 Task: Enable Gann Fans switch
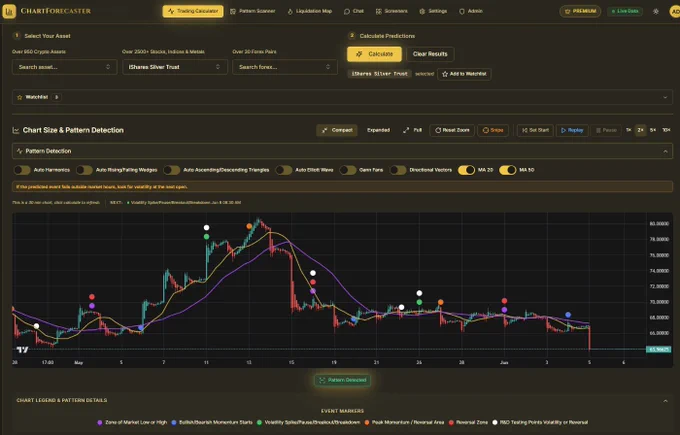point(348,170)
